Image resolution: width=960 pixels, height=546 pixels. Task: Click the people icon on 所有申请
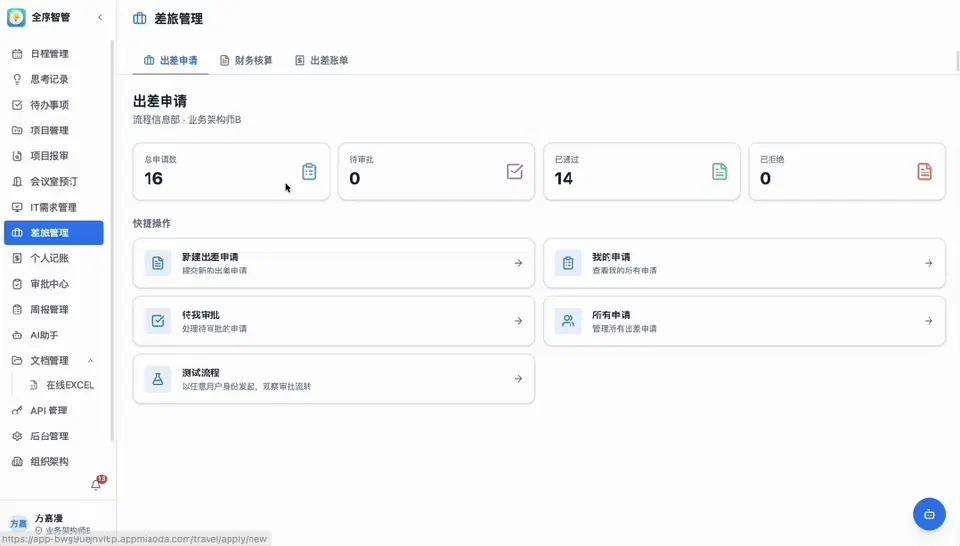568,321
